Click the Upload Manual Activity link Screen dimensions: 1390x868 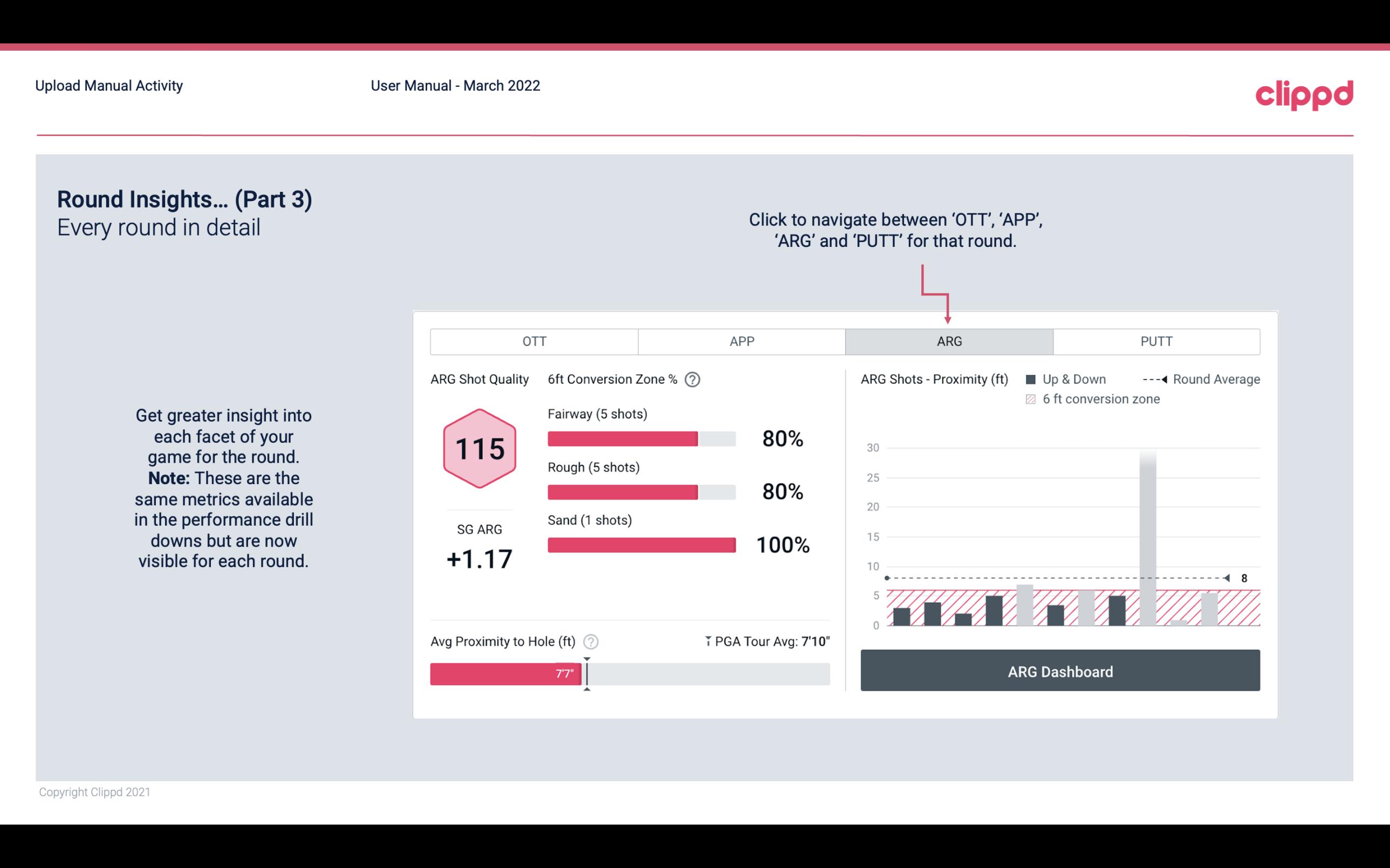(109, 85)
